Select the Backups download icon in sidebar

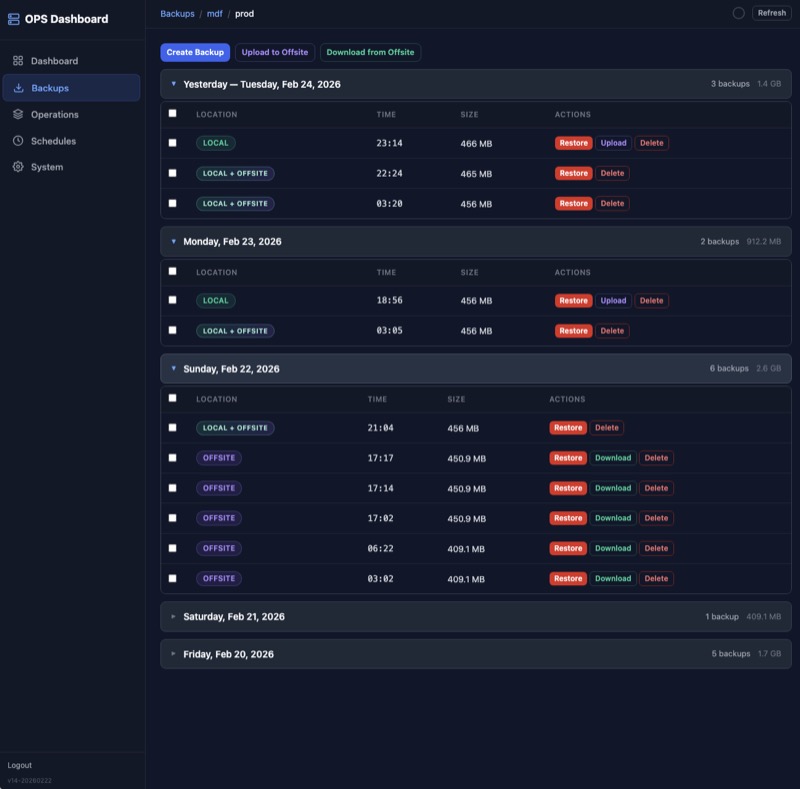(18, 87)
